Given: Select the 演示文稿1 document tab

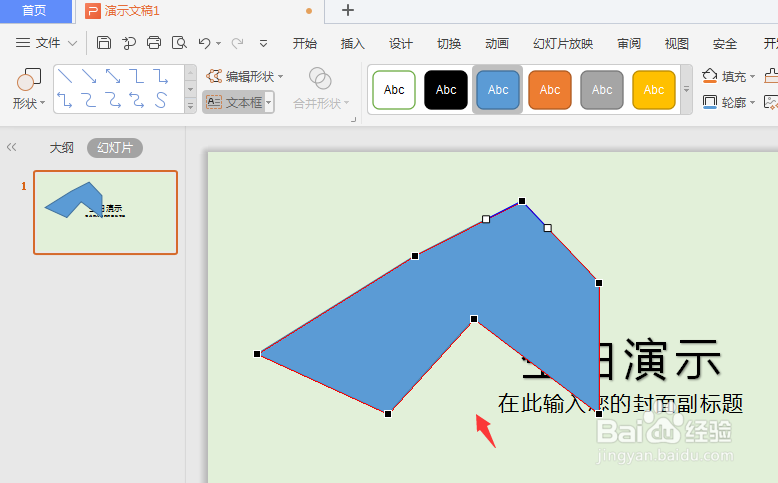Looking at the screenshot, I should [131, 11].
